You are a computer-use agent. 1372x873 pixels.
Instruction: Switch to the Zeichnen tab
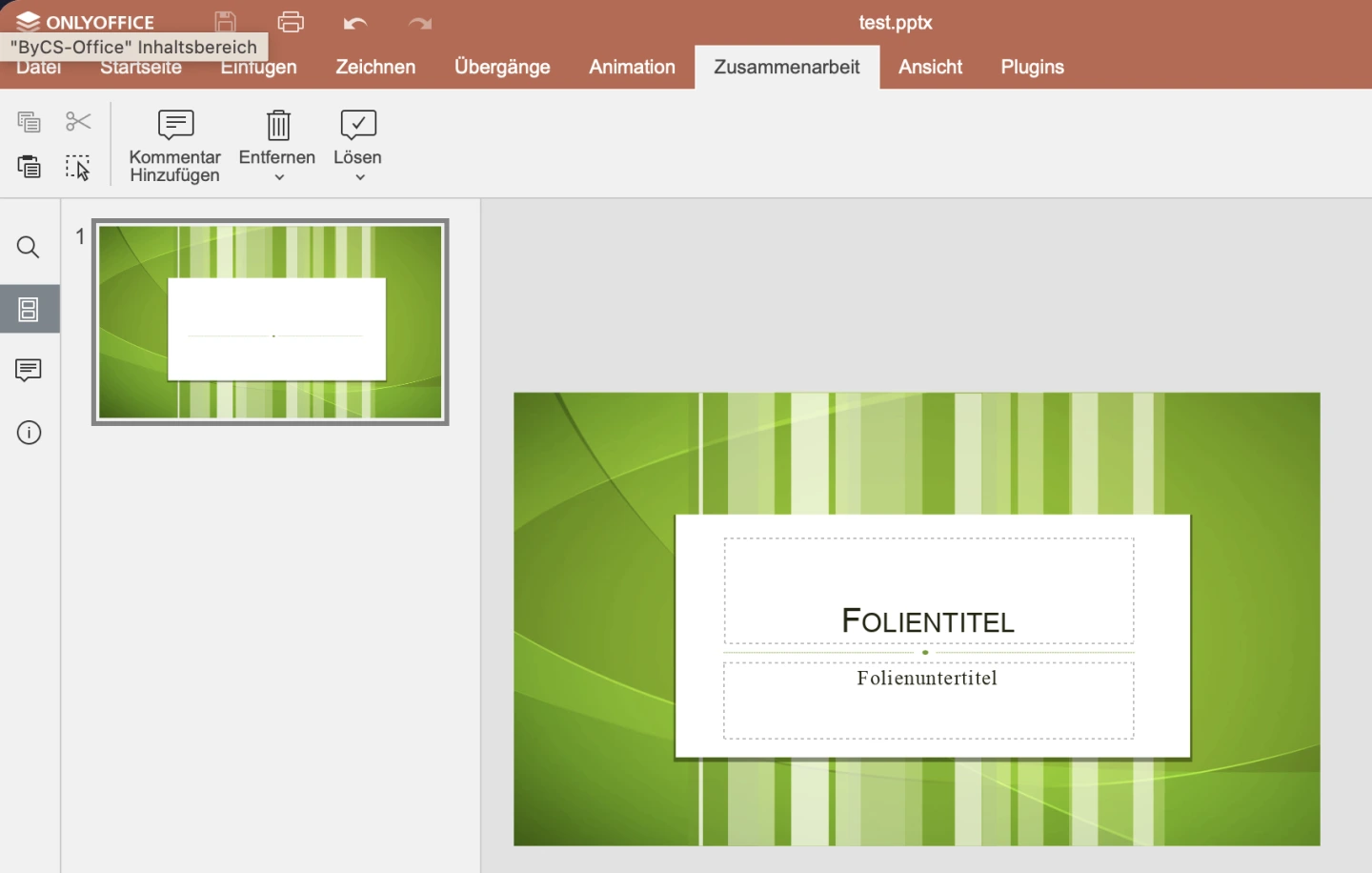tap(375, 67)
